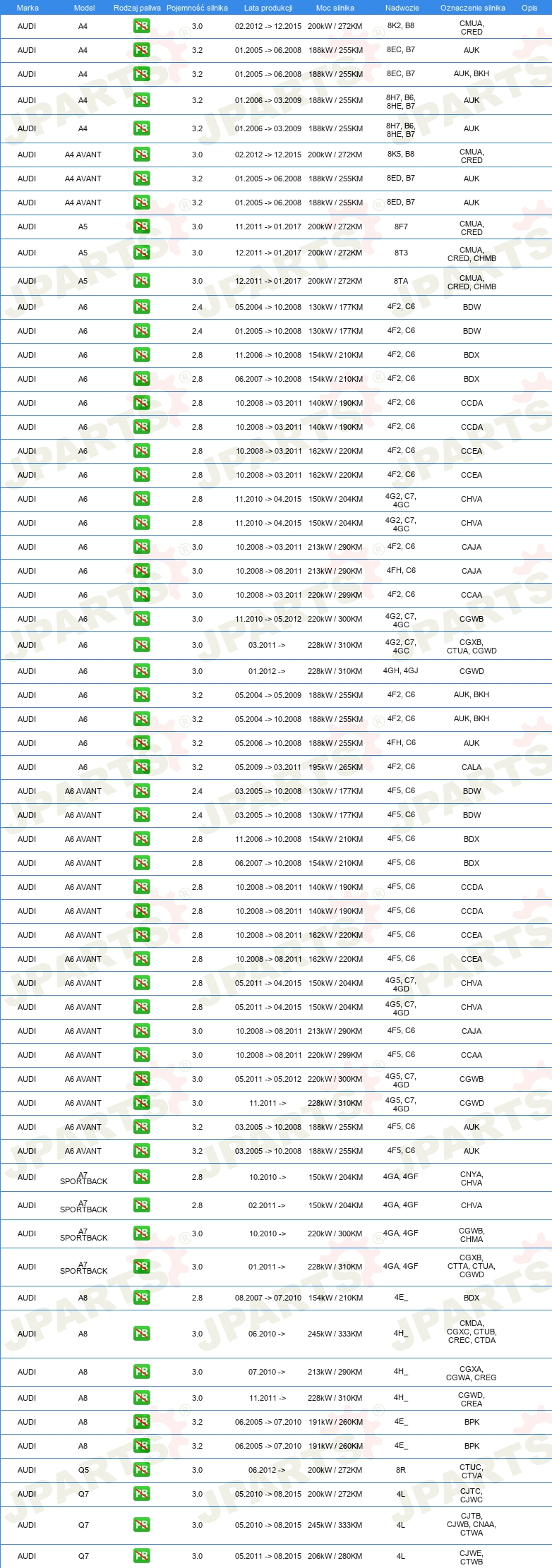The height and width of the screenshot is (1568, 552).
Task: Click PB icon in A8 2.8 BDX row
Action: coord(141,1298)
